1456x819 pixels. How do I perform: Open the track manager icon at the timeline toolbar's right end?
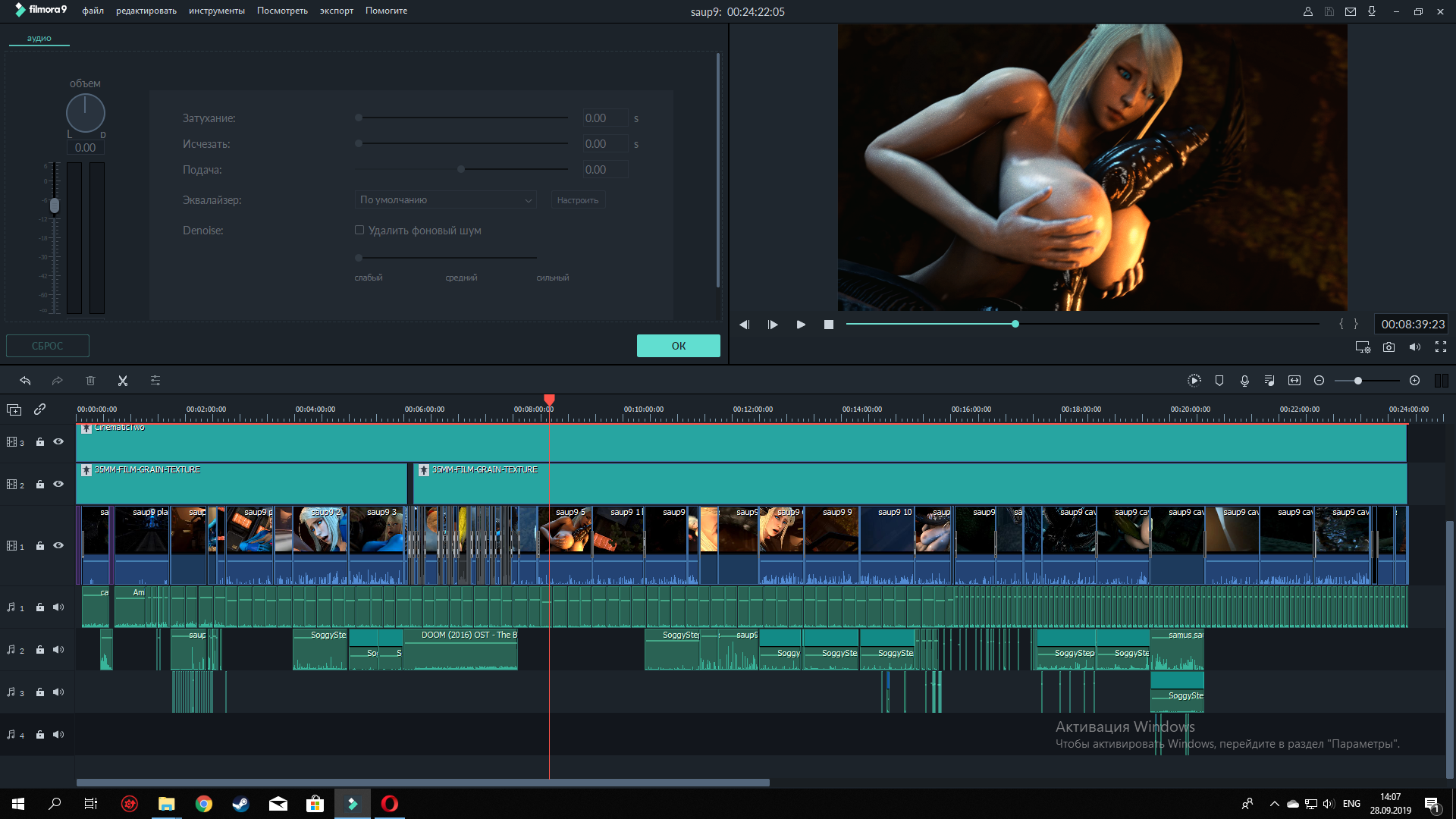pyautogui.click(x=1441, y=381)
